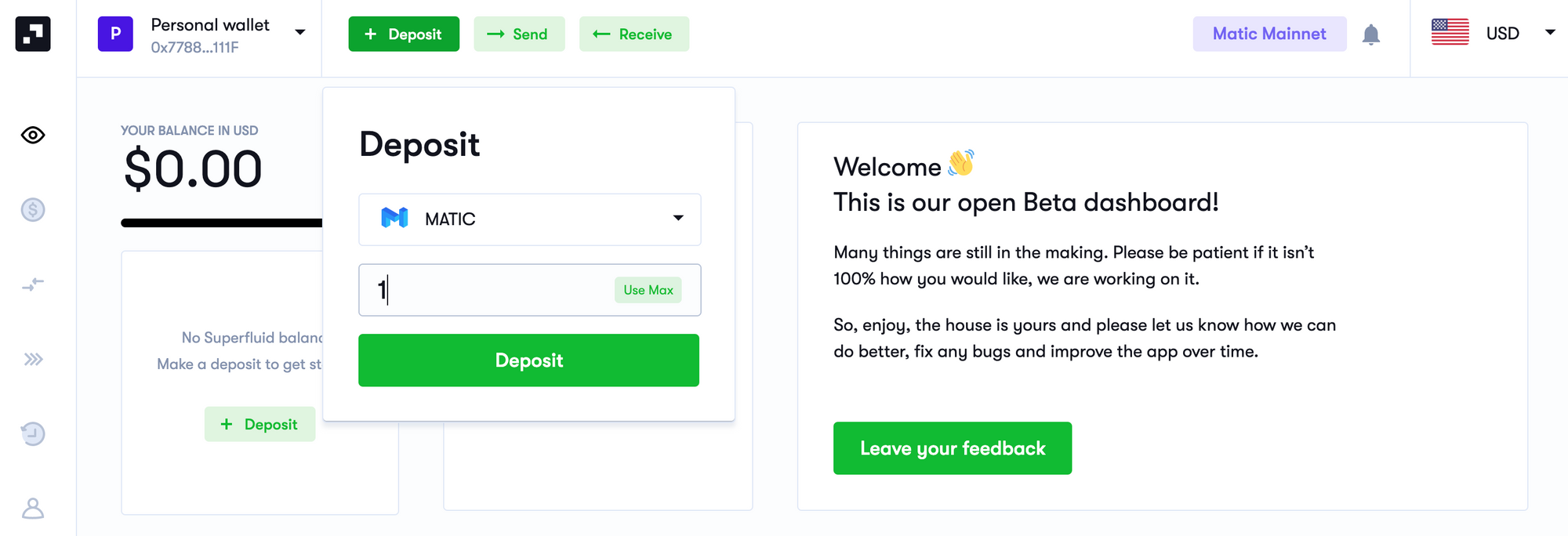Open profile via the person sidebar icon
The image size is (1568, 536).
[x=33, y=508]
